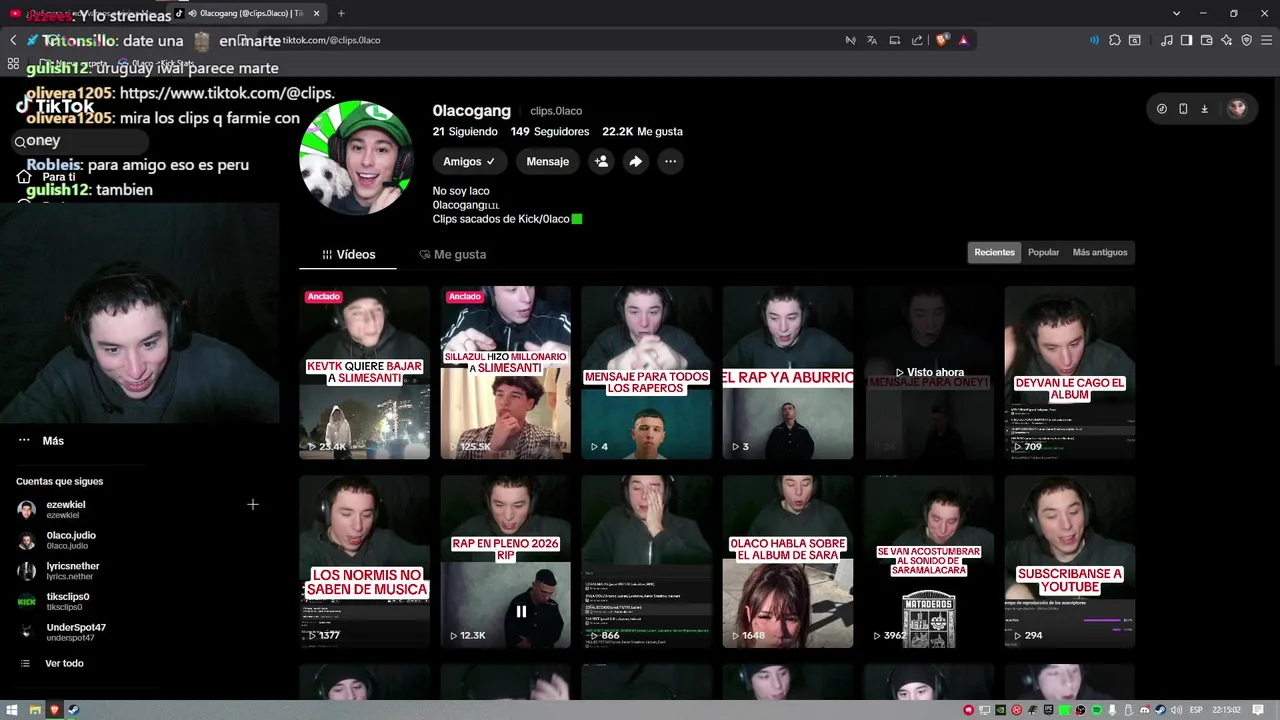Viewport: 1280px width, 720px height.
Task: Open the Brave Shields lion icon
Action: click(x=942, y=40)
